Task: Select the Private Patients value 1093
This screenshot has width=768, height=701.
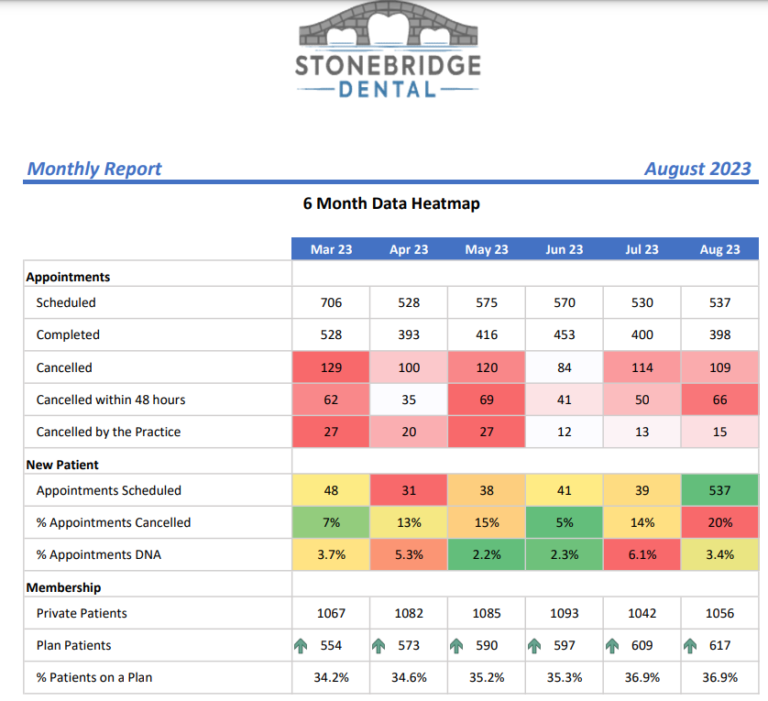Action: tap(564, 613)
